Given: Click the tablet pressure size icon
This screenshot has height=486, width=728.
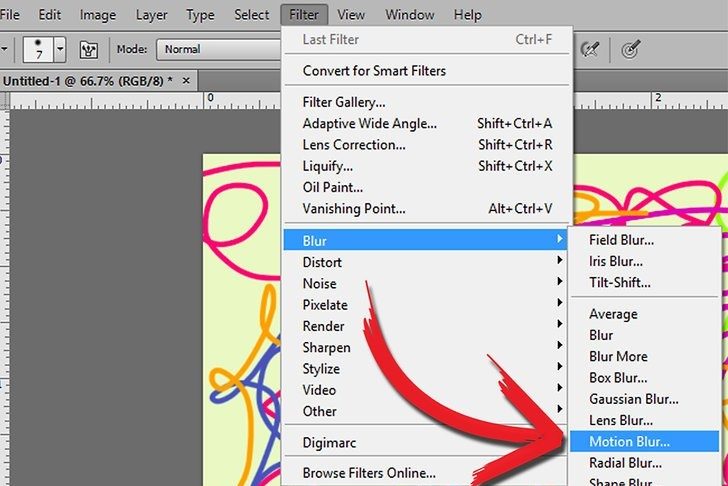Looking at the screenshot, I should click(x=631, y=49).
